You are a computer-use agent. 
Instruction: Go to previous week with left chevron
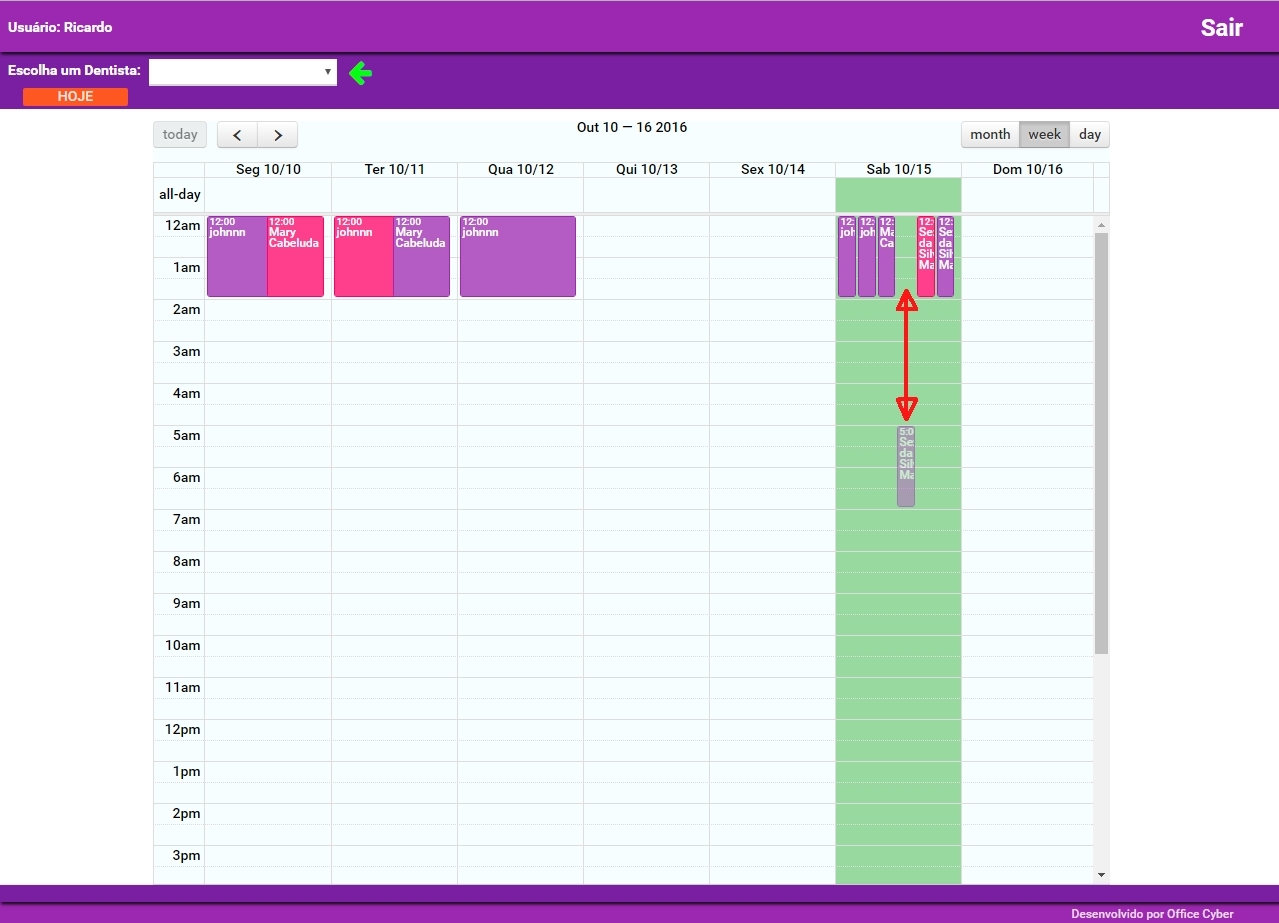237,135
